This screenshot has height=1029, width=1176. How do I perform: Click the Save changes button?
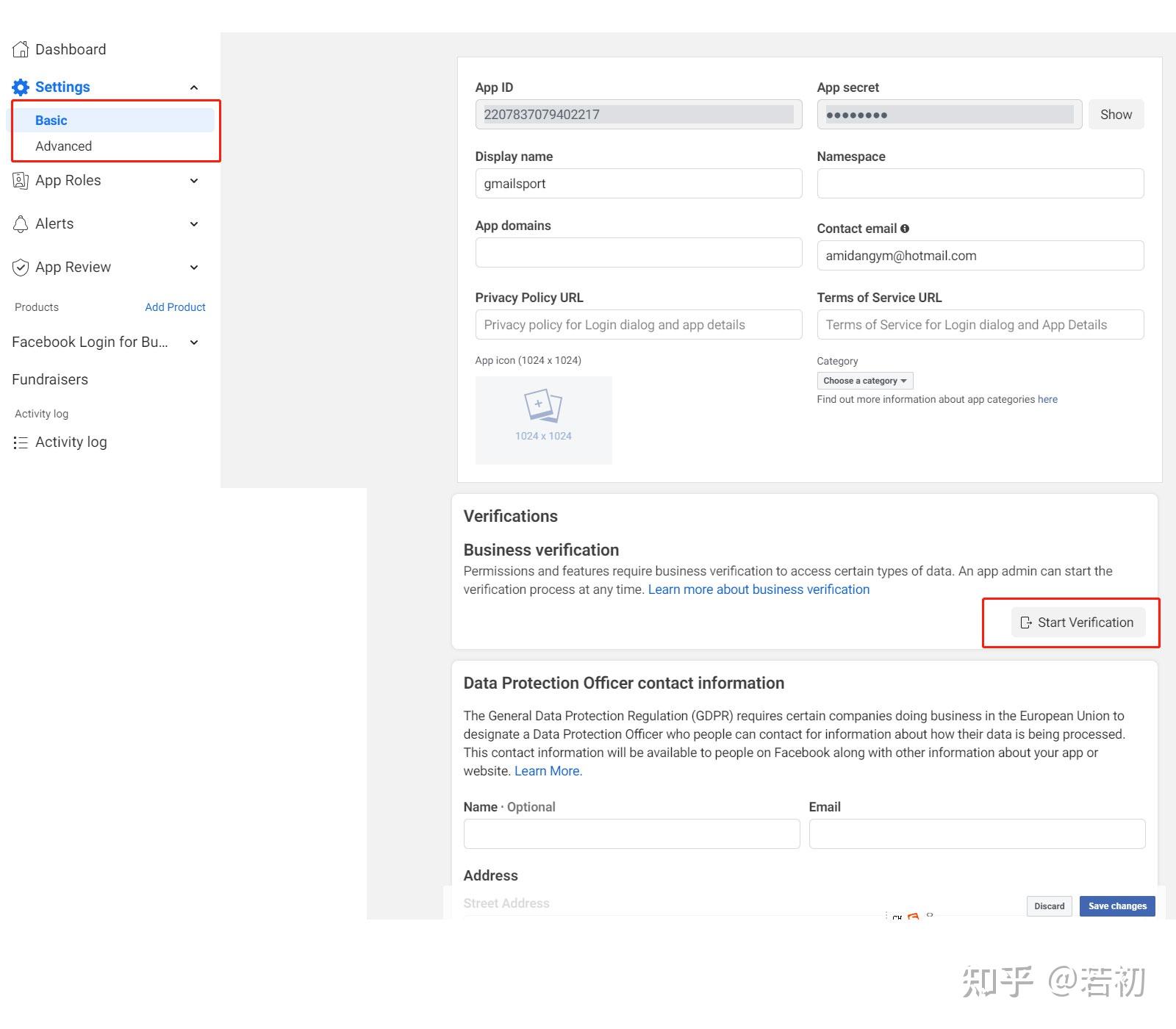coord(1117,906)
